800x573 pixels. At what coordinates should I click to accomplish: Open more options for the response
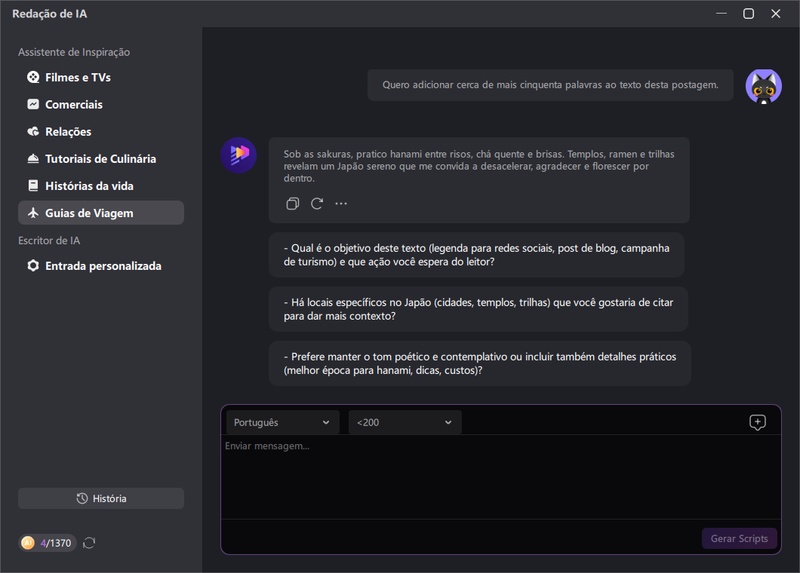tap(341, 203)
